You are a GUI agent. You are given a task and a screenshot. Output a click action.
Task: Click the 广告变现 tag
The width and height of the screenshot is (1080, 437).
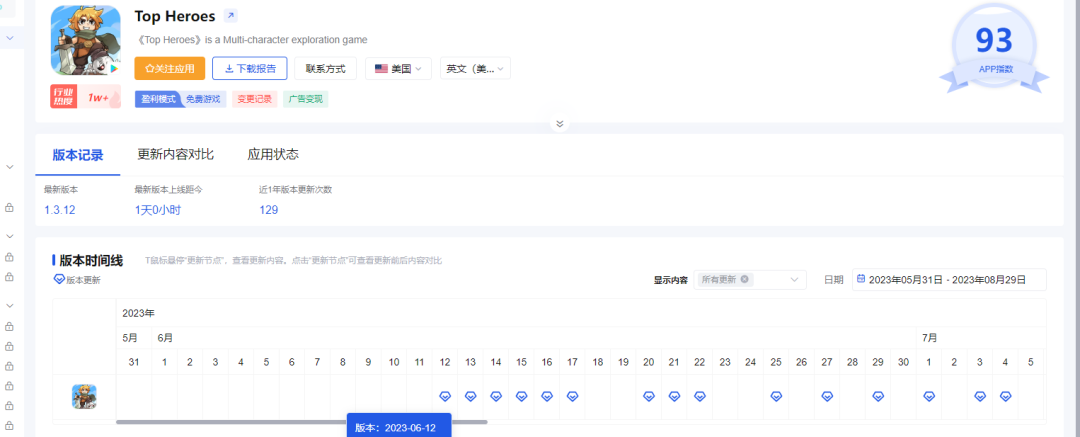point(305,99)
